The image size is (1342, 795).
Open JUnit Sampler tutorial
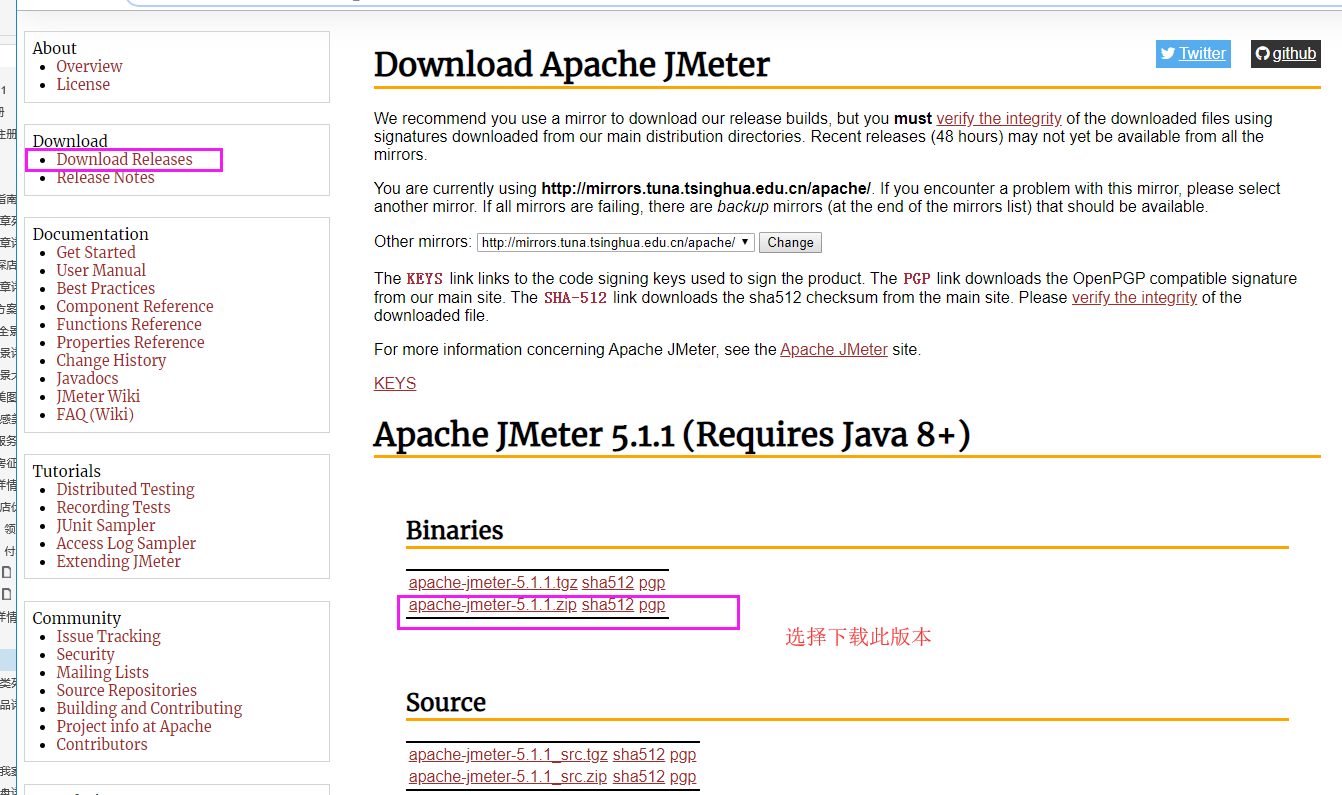coord(106,525)
